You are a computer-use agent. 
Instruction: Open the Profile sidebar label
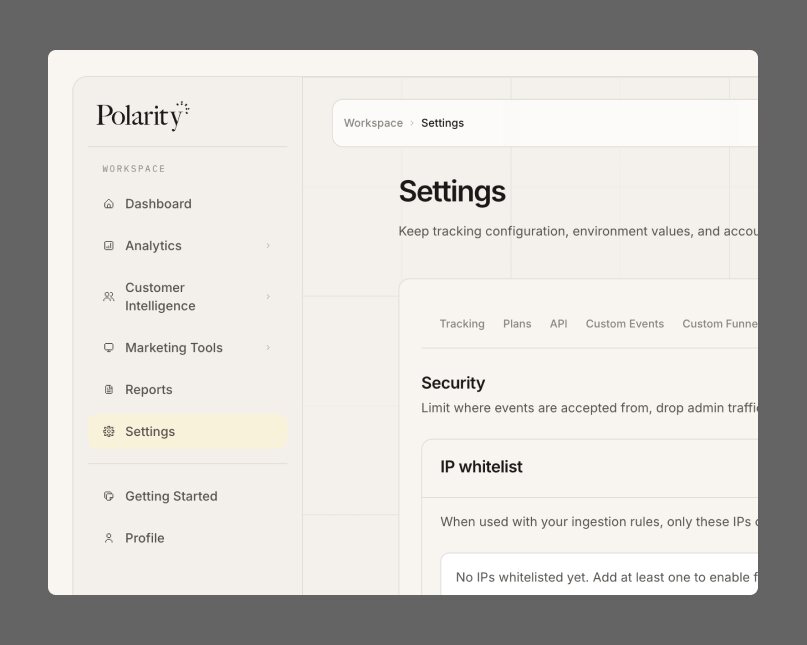click(x=145, y=538)
